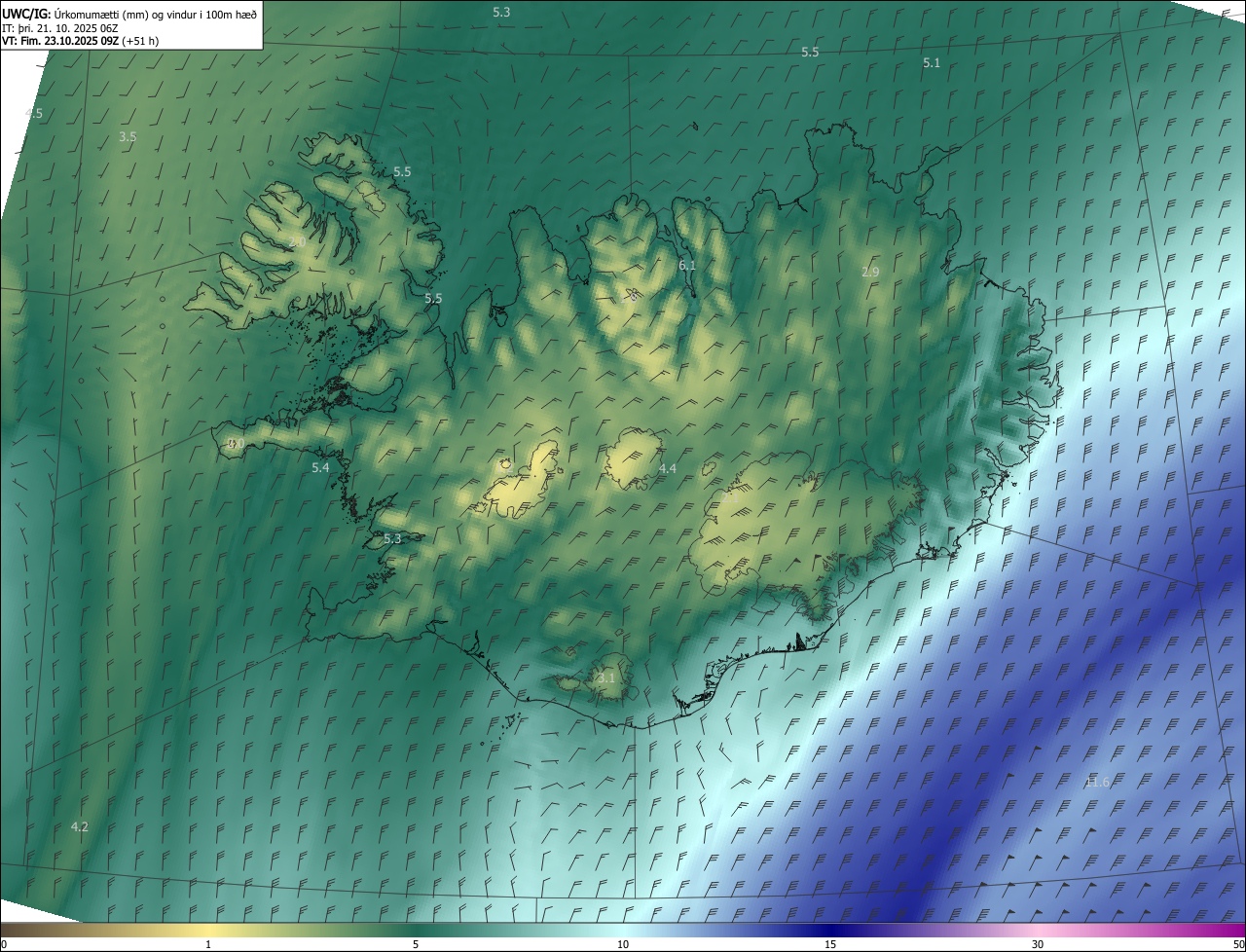Click the colorbar tick label 5

[x=416, y=944]
